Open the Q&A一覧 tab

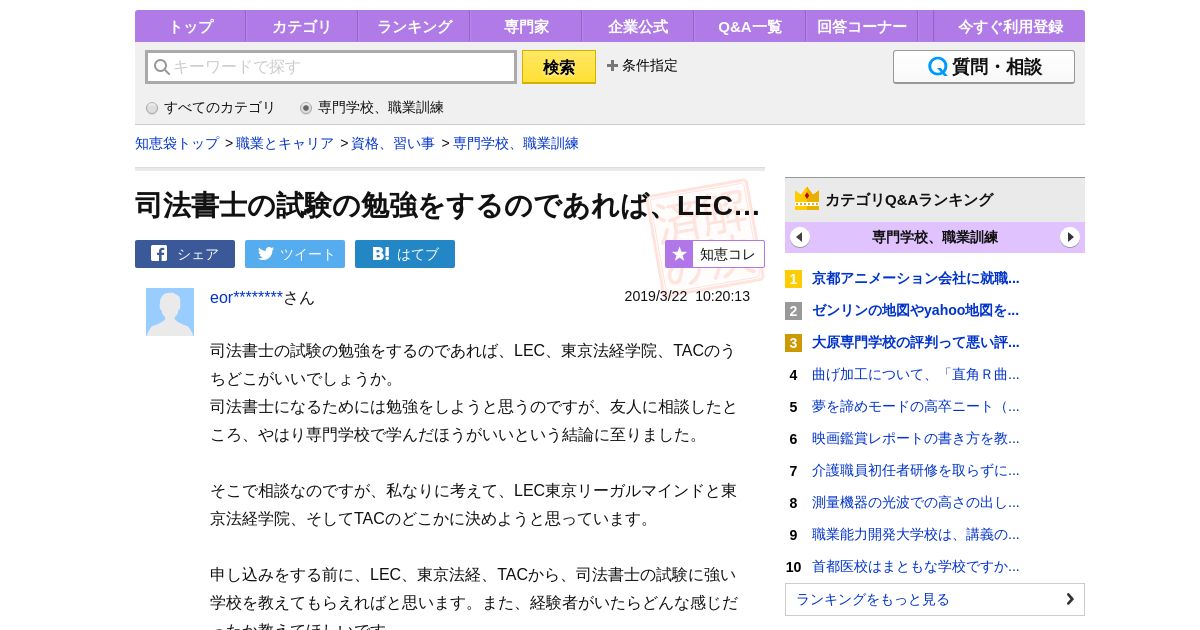[x=750, y=27]
